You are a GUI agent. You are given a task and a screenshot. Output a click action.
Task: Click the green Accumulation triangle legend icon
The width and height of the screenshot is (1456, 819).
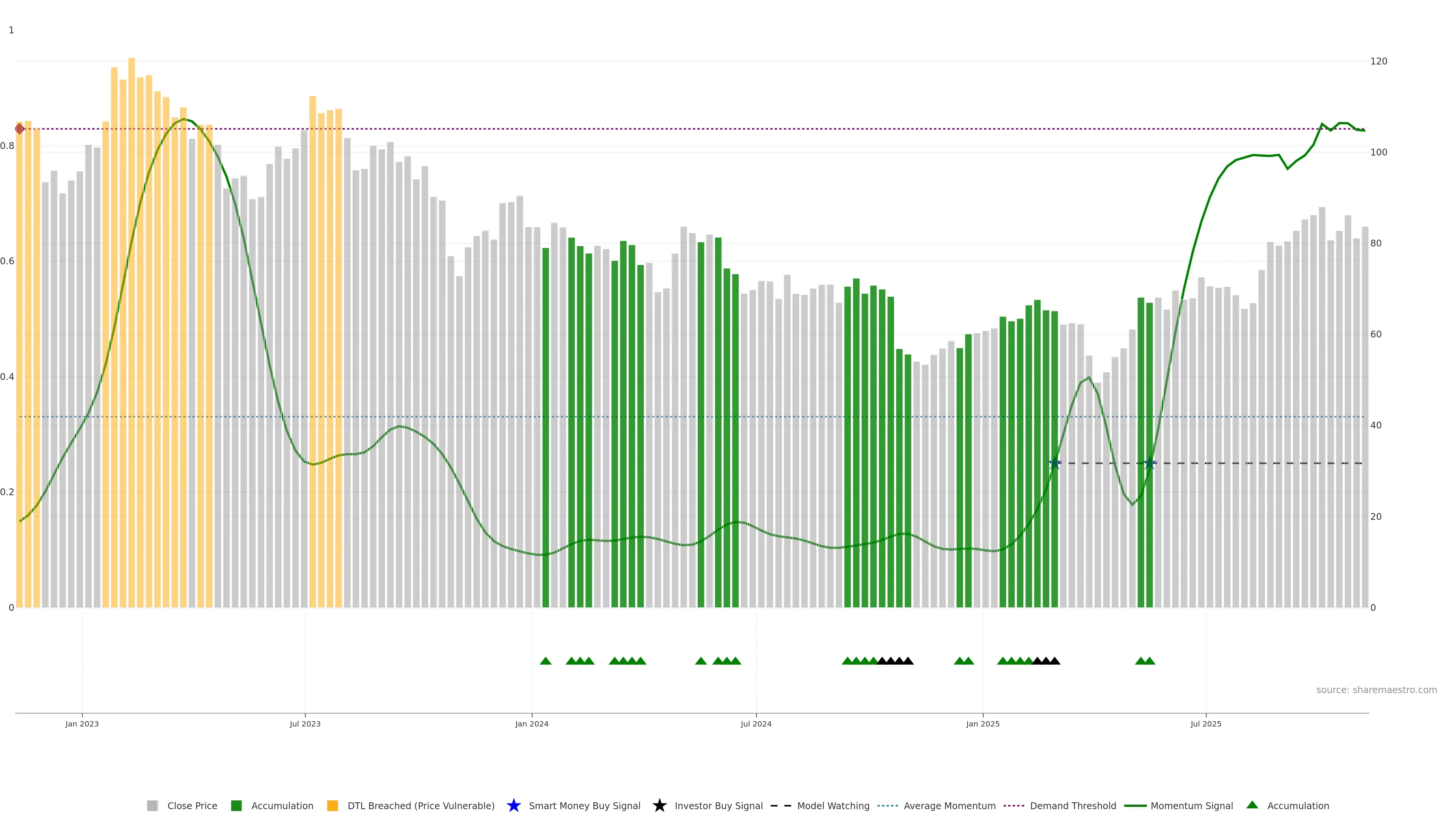tap(1252, 805)
